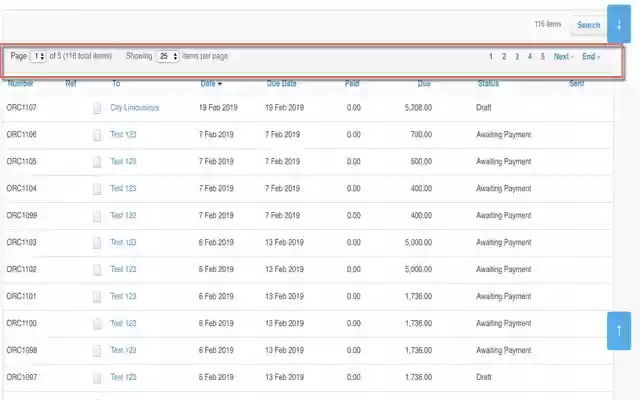Open document icon for ORC1103

pyautogui.click(x=97, y=242)
